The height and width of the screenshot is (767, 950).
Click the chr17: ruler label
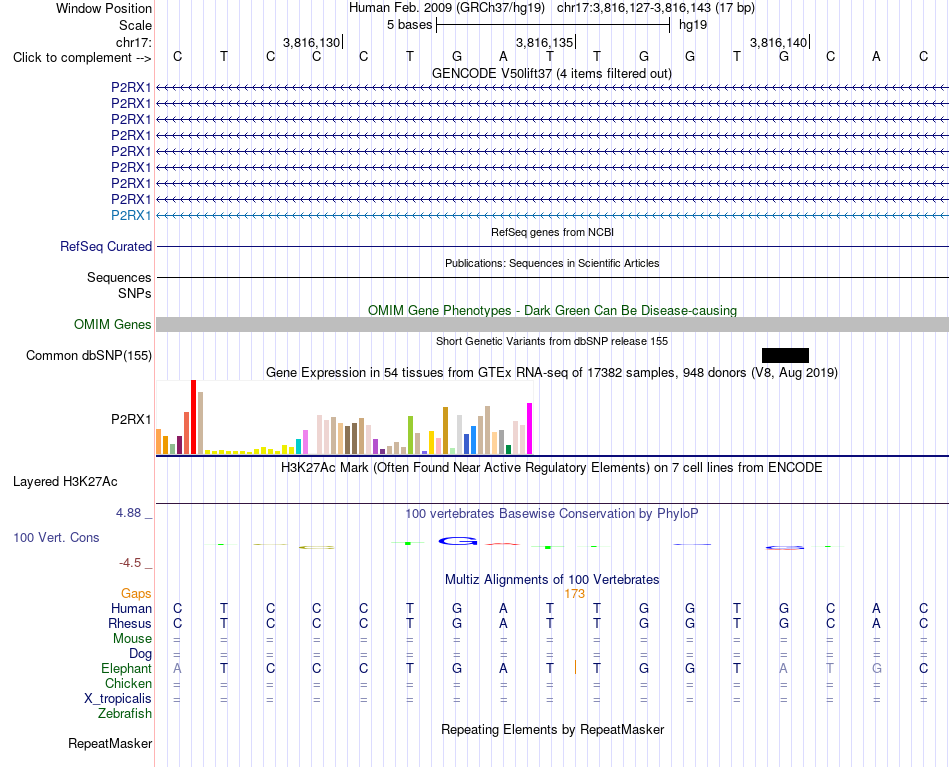coord(133,42)
